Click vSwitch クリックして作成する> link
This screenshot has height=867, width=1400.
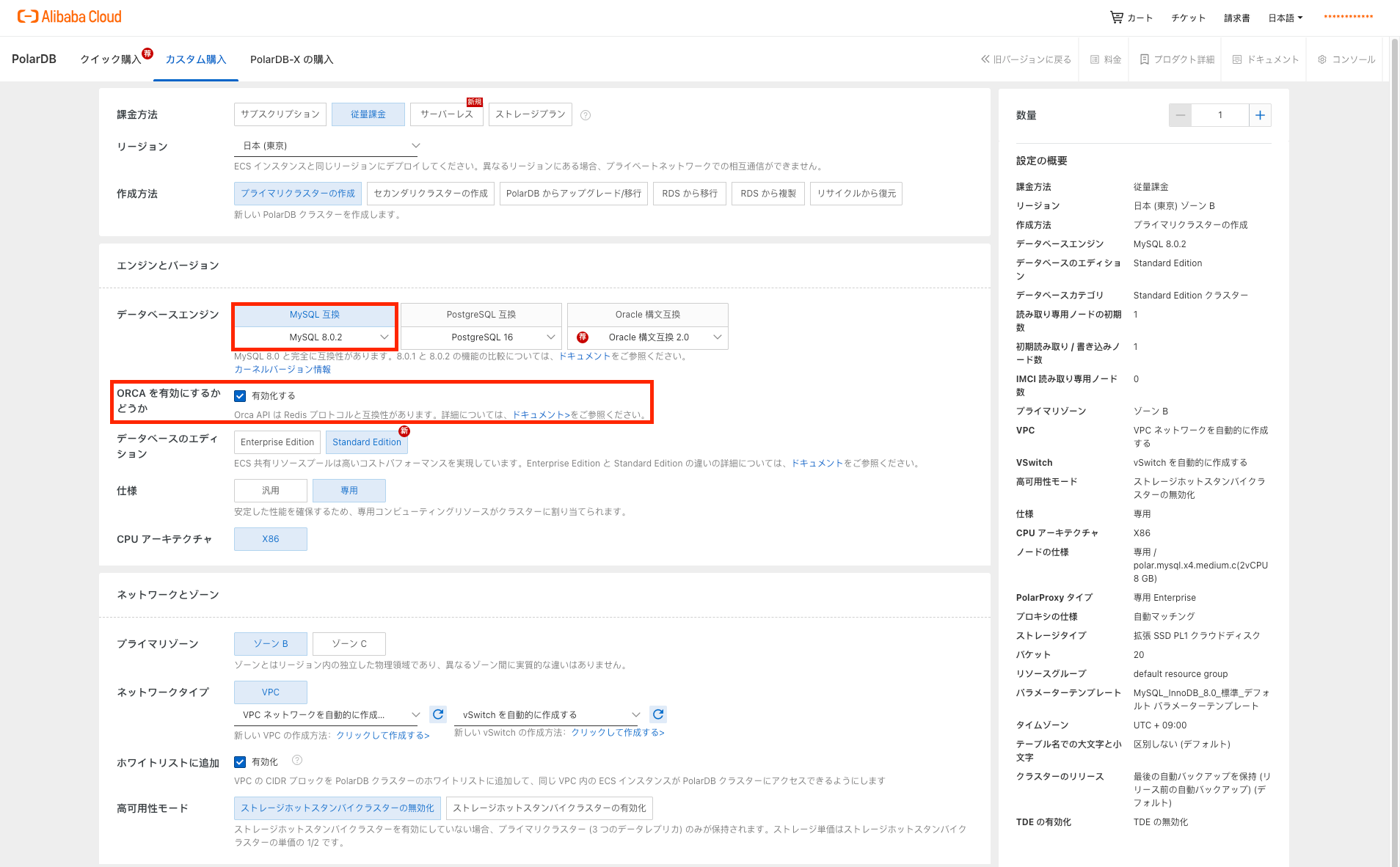[x=618, y=733]
